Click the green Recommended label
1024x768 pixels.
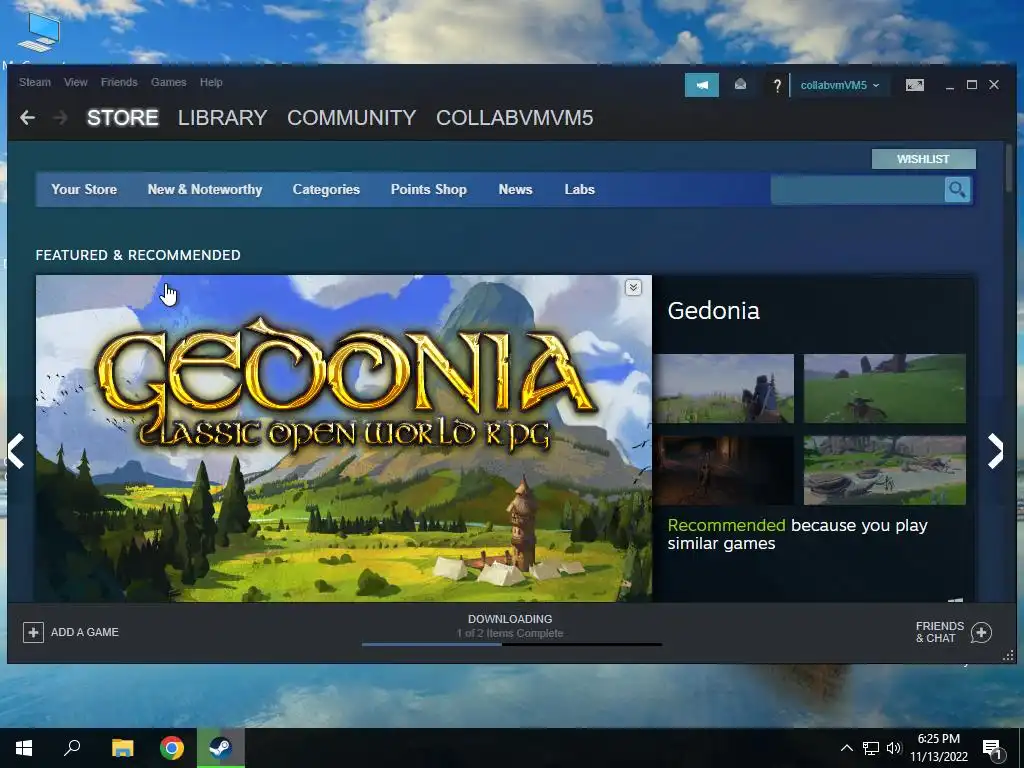click(726, 525)
